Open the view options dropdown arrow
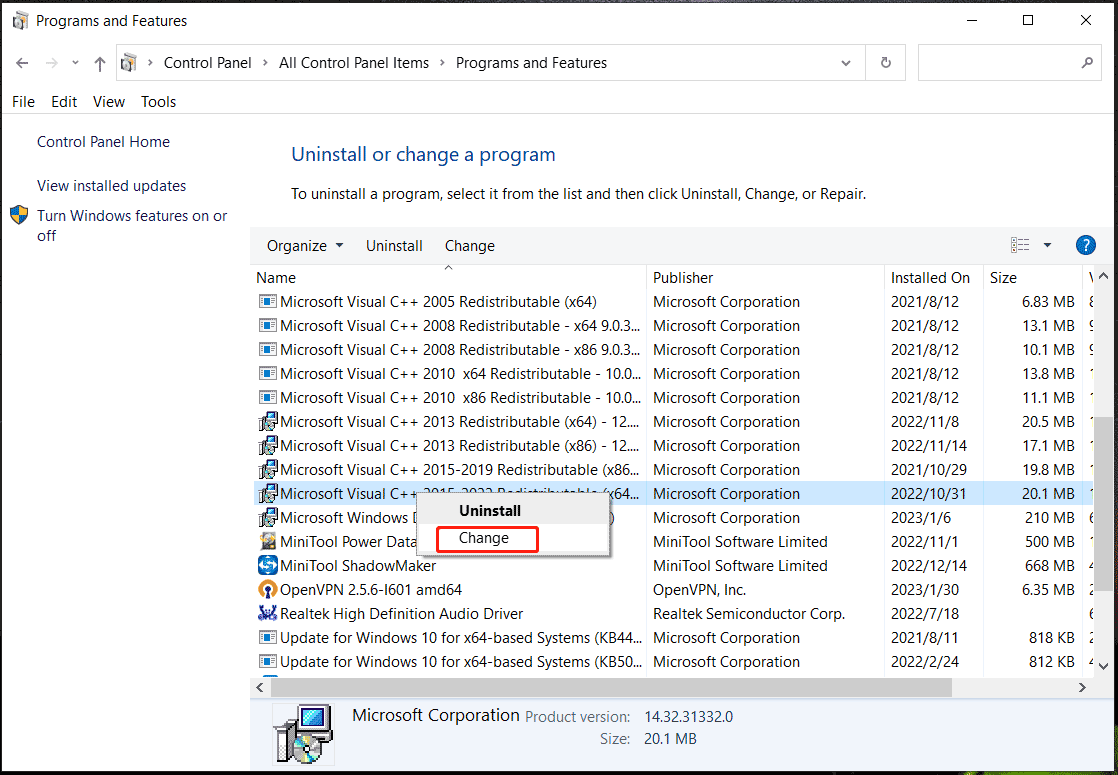 [1046, 244]
